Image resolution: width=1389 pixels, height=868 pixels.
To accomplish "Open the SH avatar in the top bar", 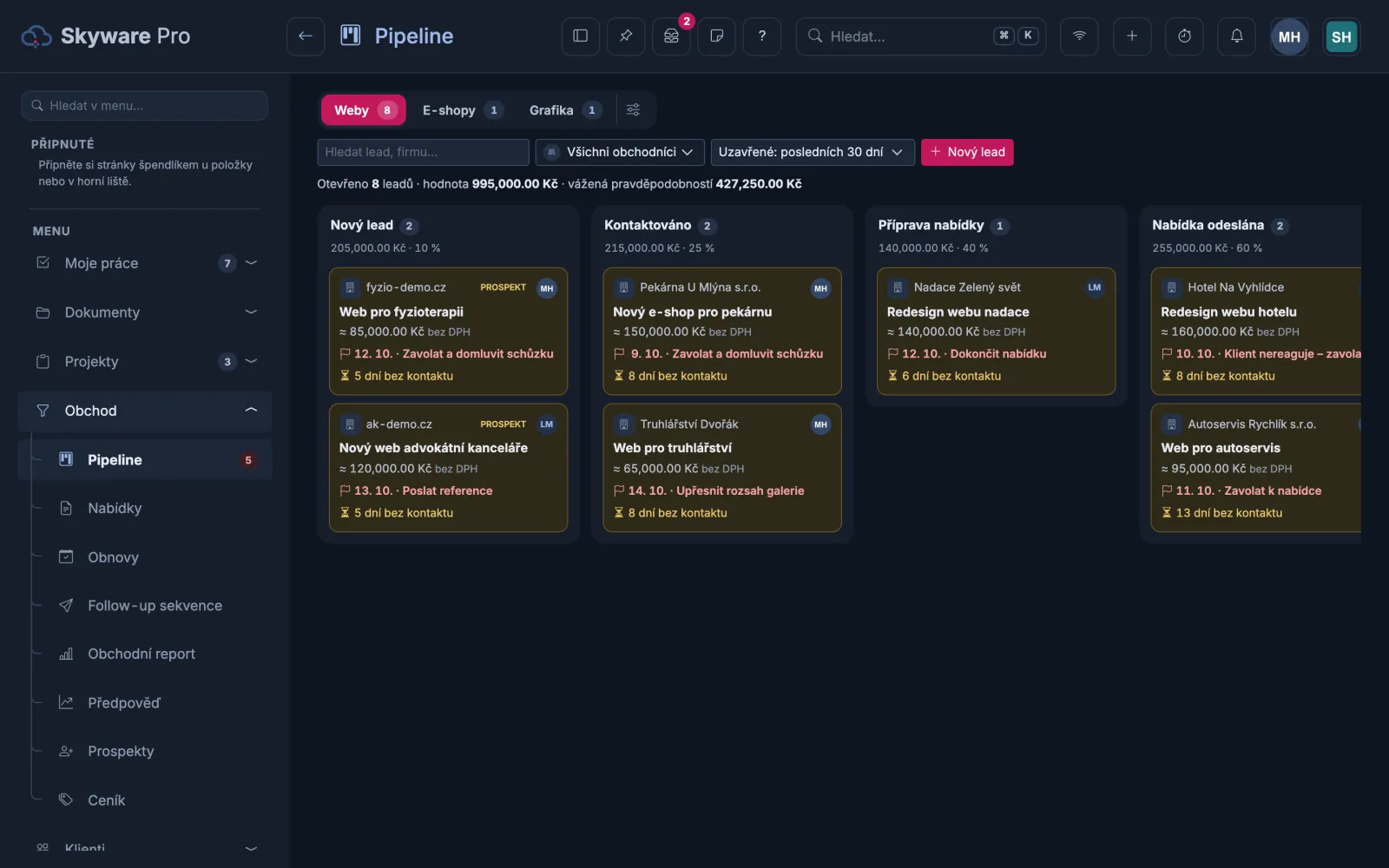I will click(1341, 36).
